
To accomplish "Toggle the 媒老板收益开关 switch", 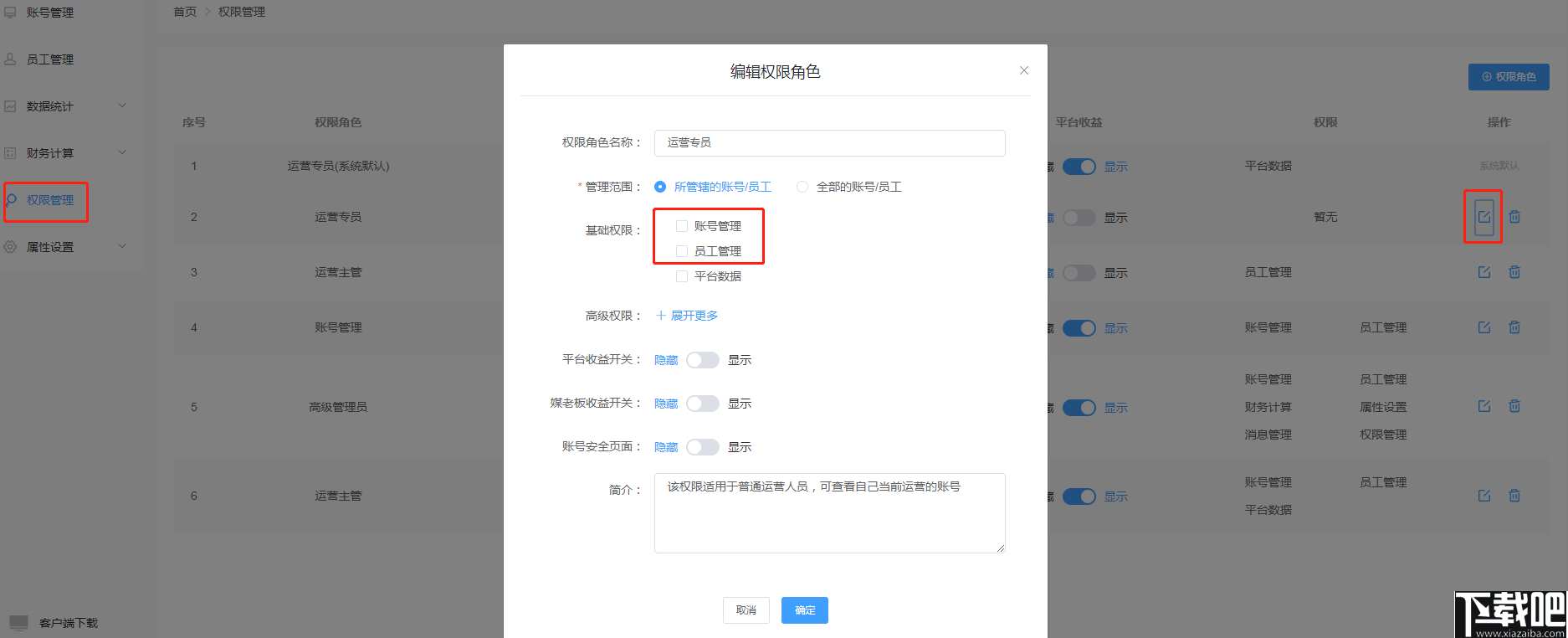I will [703, 404].
